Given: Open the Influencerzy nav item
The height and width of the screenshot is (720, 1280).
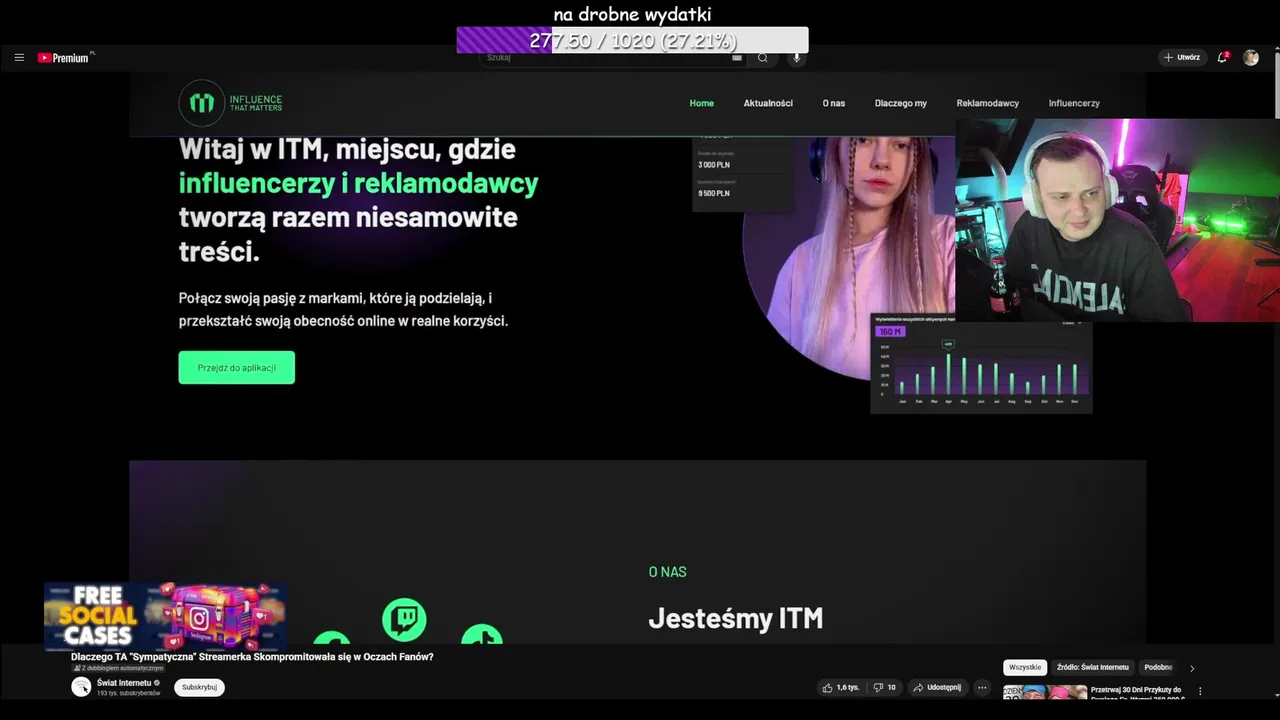Looking at the screenshot, I should tap(1074, 103).
